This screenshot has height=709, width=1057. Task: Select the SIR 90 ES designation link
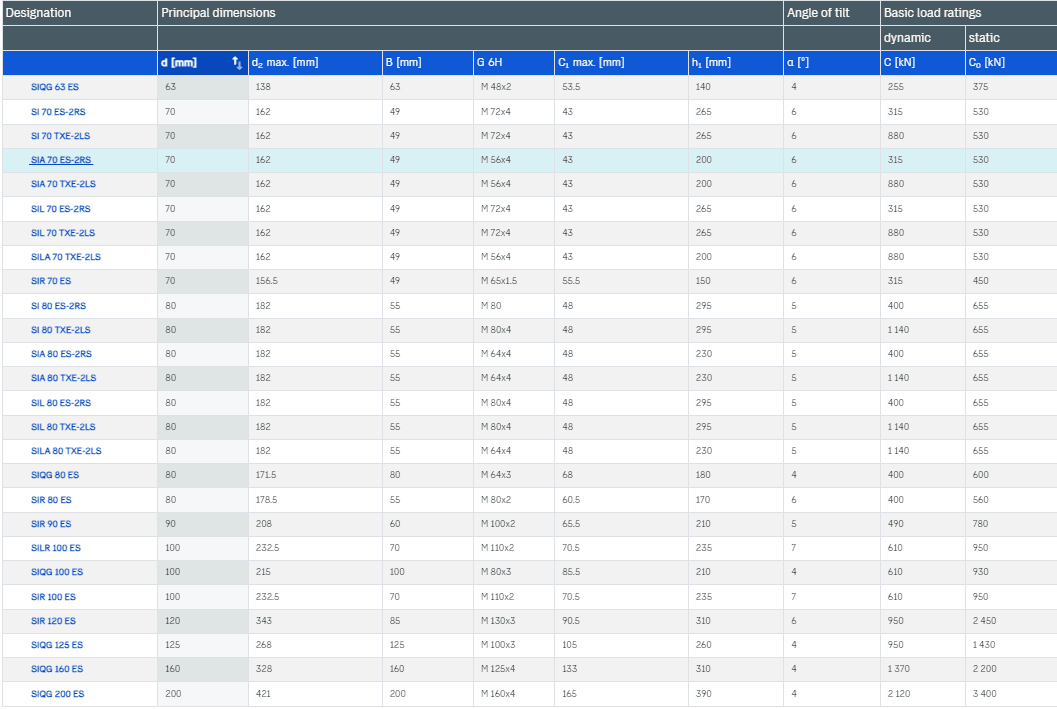pyautogui.click(x=51, y=524)
